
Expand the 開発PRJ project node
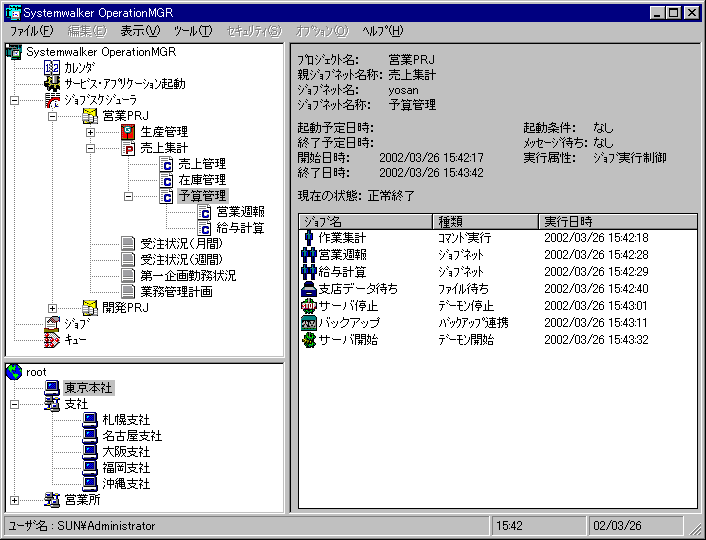(x=52, y=308)
